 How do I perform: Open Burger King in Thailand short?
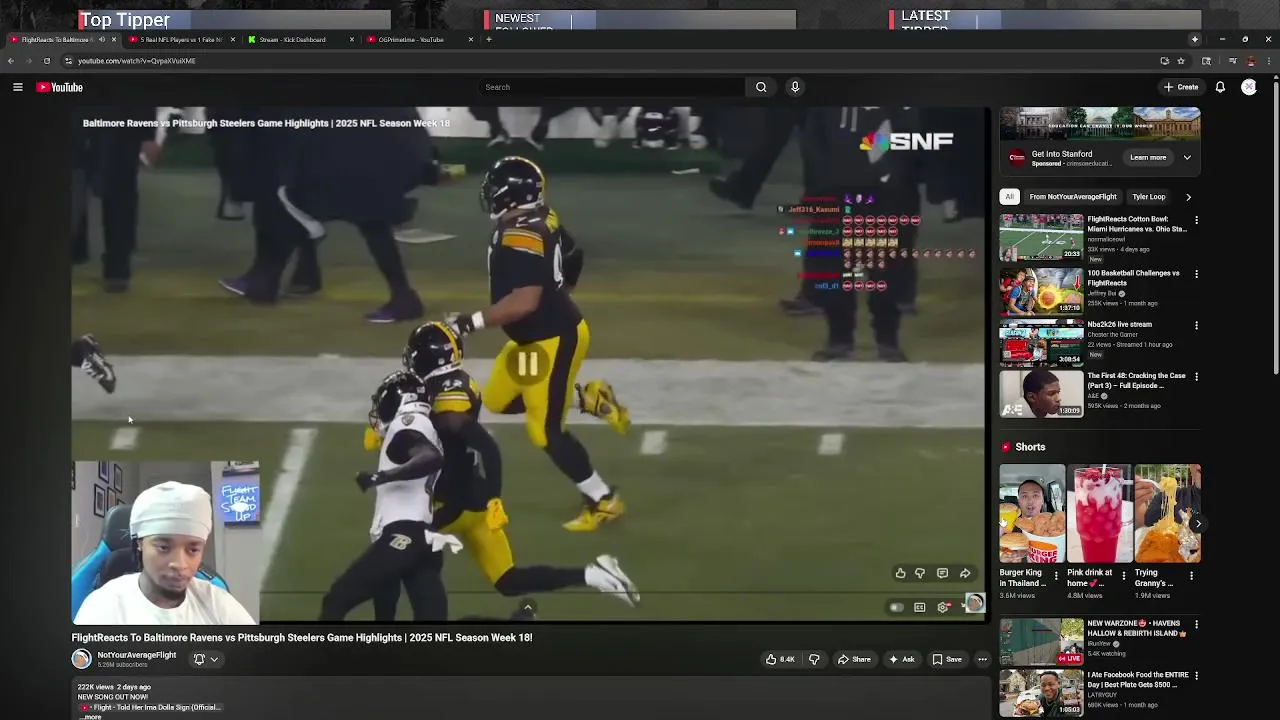[x=1032, y=513]
